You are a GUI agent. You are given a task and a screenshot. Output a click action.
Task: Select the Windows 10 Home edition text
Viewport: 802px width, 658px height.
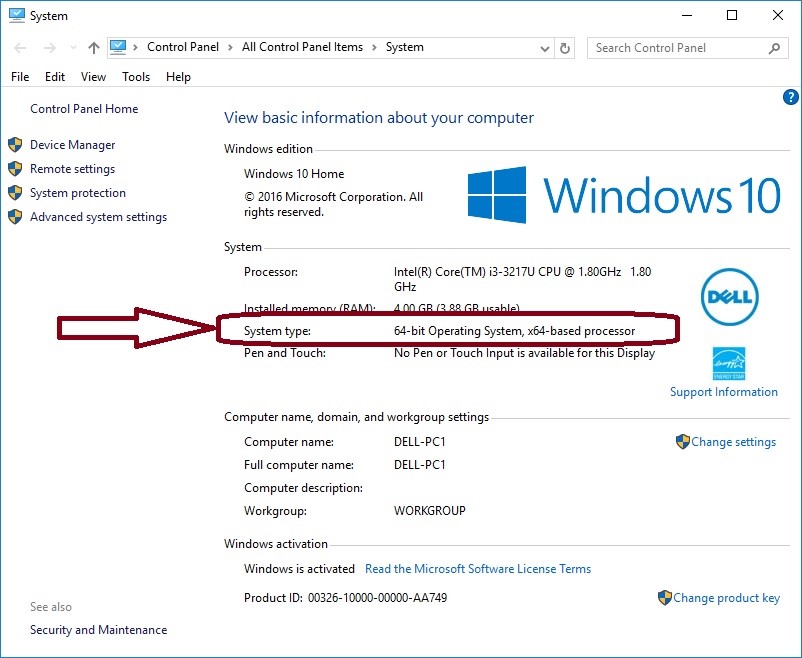294,174
